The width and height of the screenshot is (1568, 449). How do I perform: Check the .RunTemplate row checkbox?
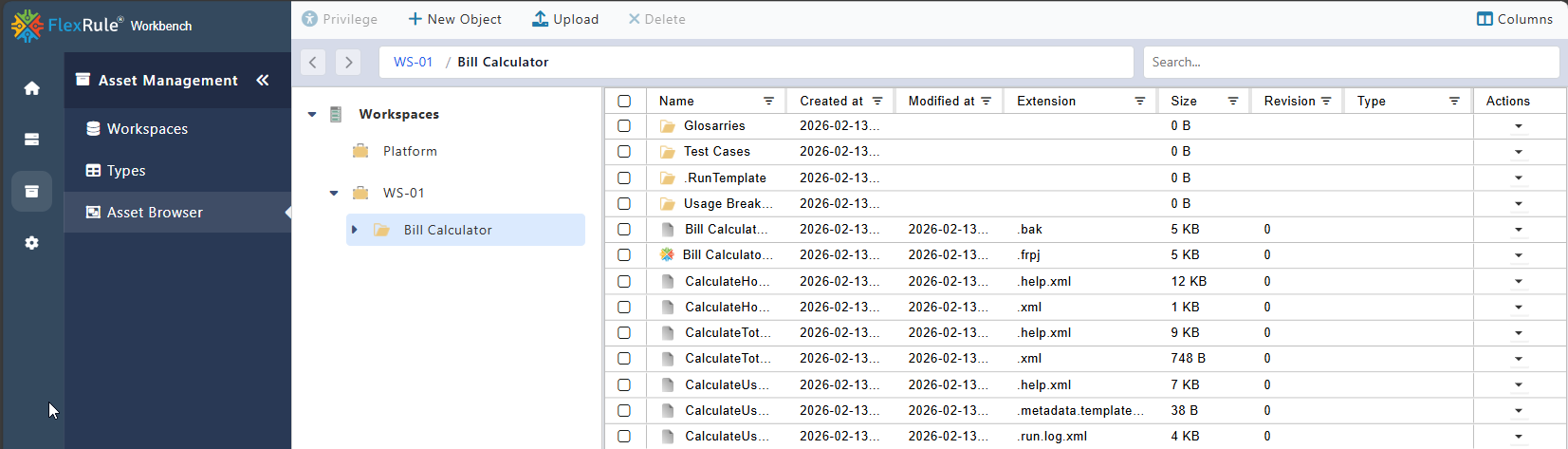point(624,178)
